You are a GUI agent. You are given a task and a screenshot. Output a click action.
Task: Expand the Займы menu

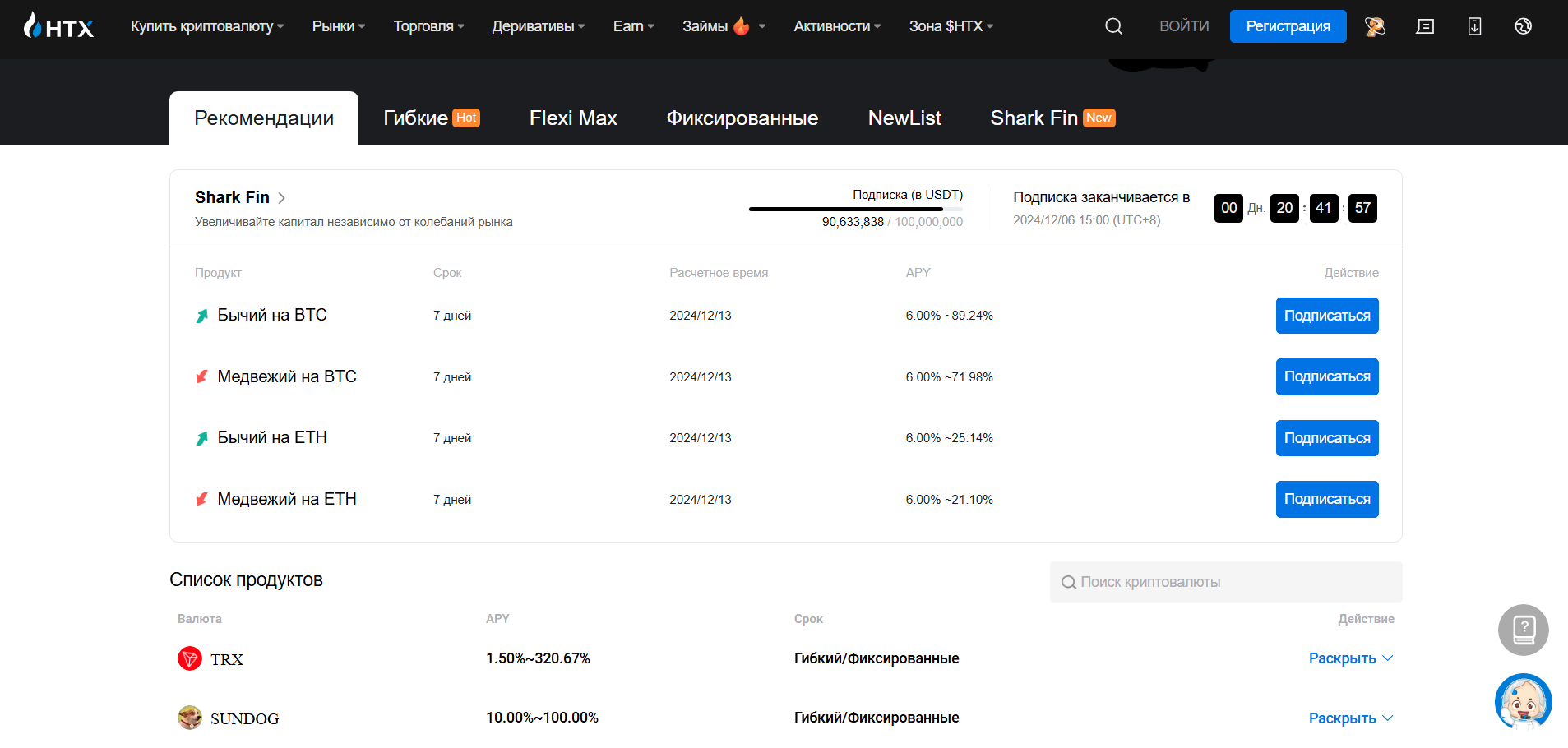(x=724, y=26)
